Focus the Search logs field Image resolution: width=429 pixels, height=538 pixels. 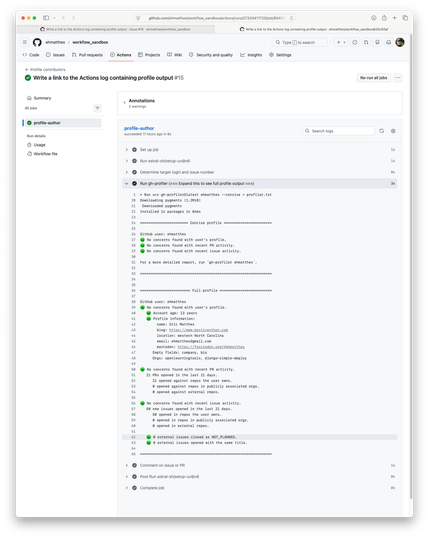(338, 131)
